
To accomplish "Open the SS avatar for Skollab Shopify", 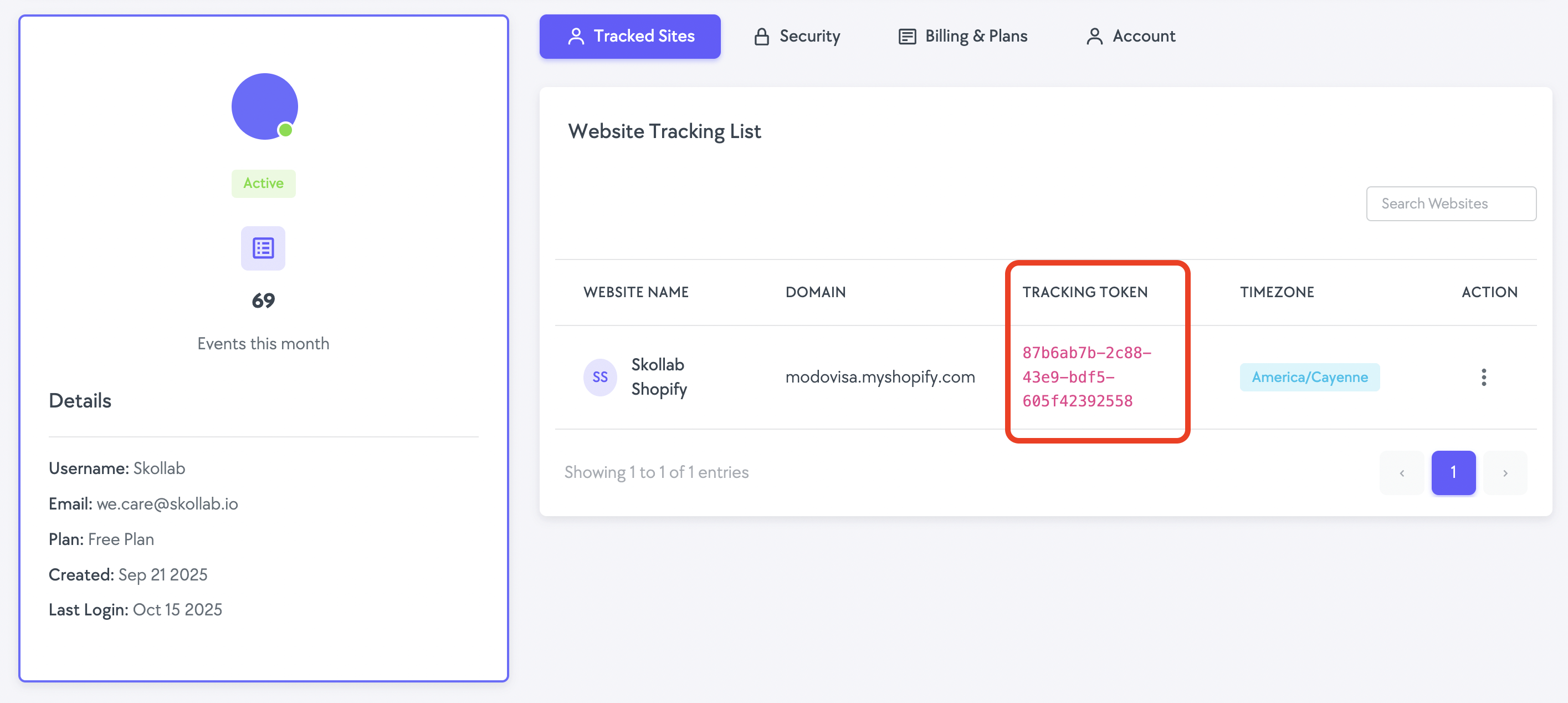I will pyautogui.click(x=600, y=377).
